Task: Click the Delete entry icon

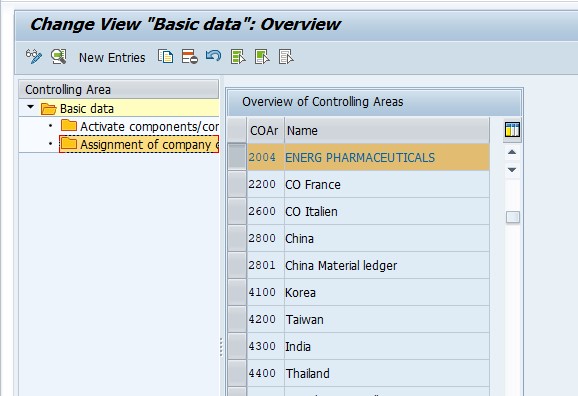Action: click(x=189, y=57)
